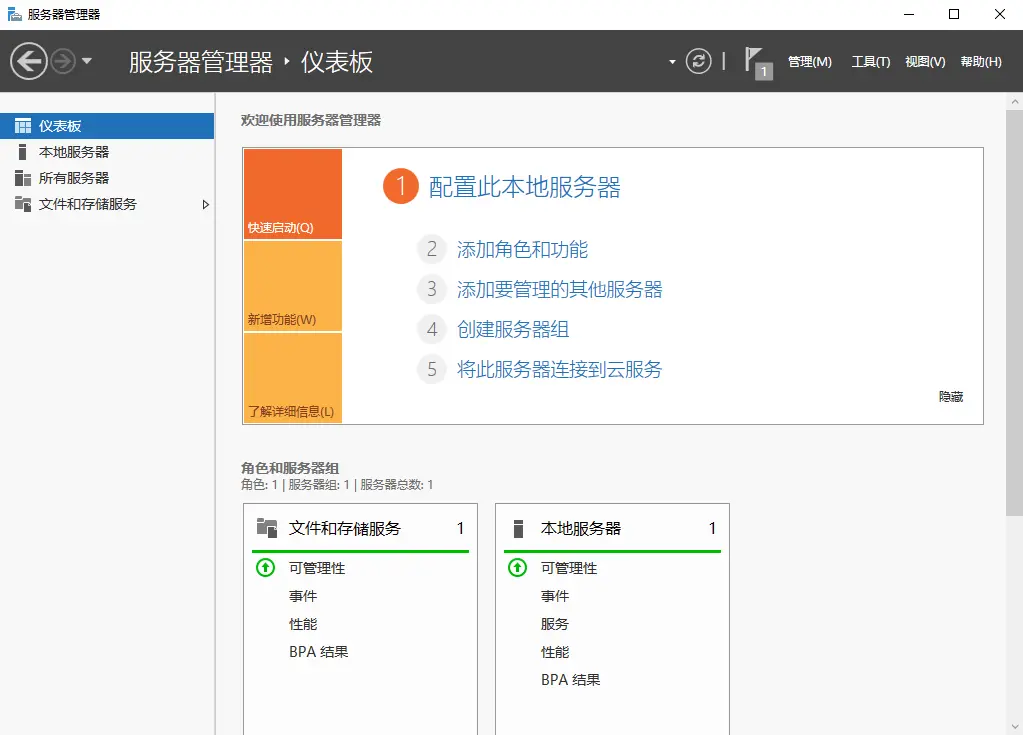Click the vertical scrollbar thumb

[1015, 313]
